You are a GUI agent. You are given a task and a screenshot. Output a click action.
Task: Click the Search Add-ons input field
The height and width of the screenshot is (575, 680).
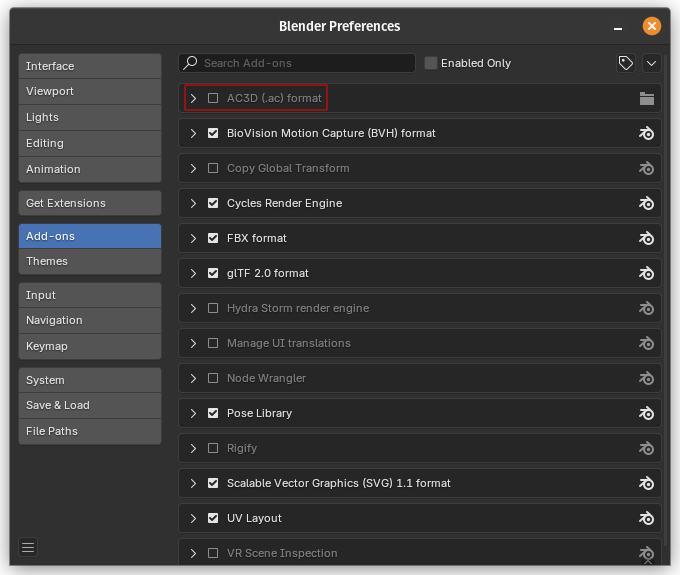pos(297,63)
